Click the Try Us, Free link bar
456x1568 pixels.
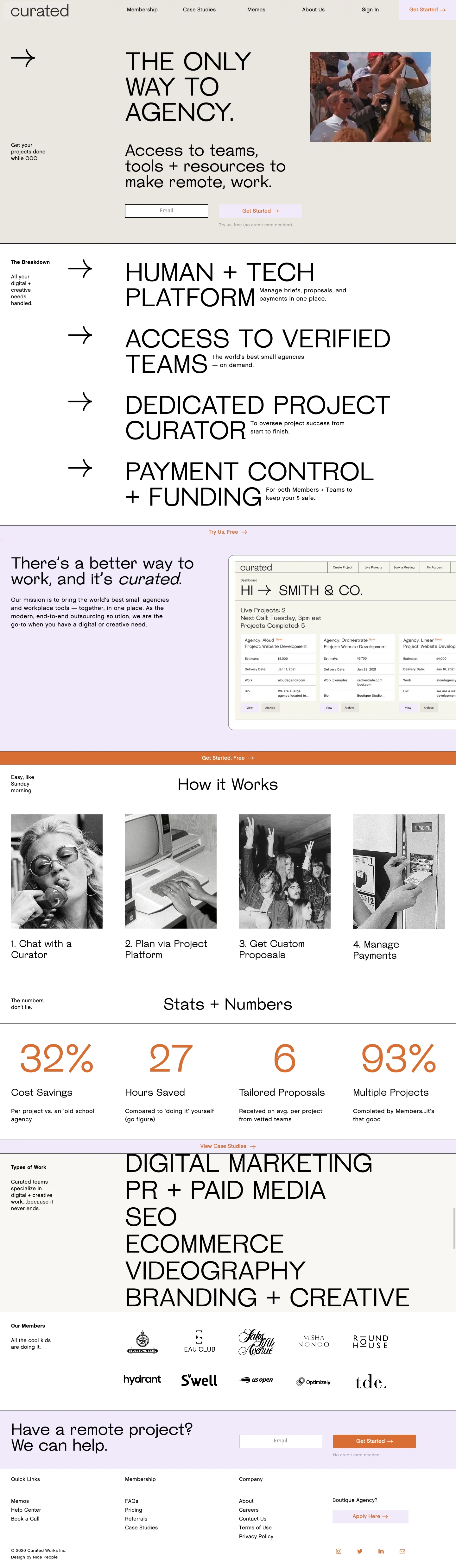[228, 532]
